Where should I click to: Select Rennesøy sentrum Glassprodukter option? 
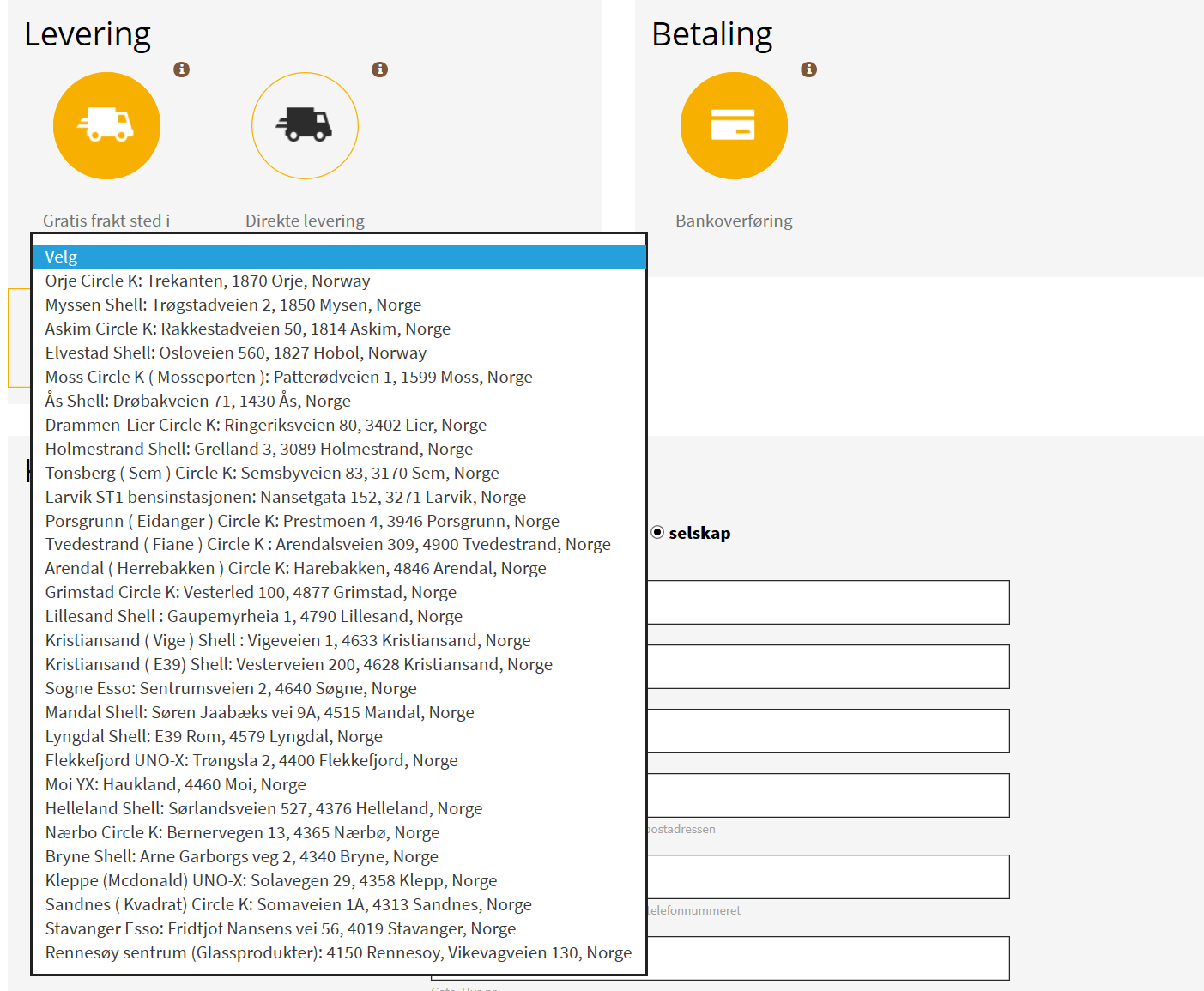(x=339, y=952)
